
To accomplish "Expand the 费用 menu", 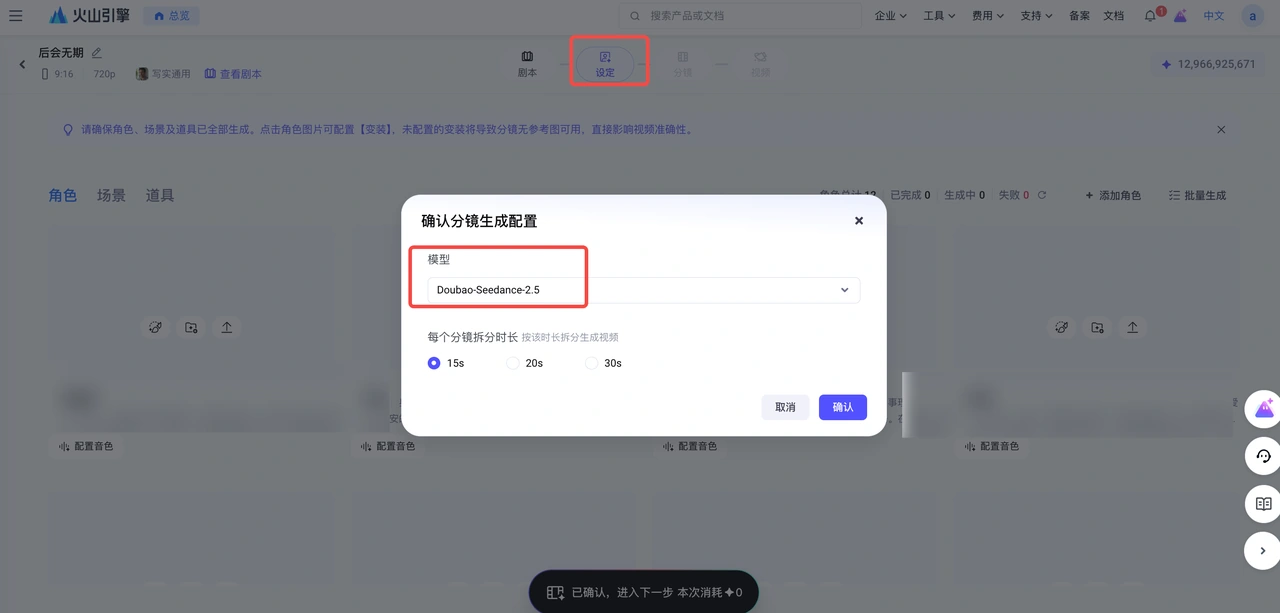I will 988,16.
